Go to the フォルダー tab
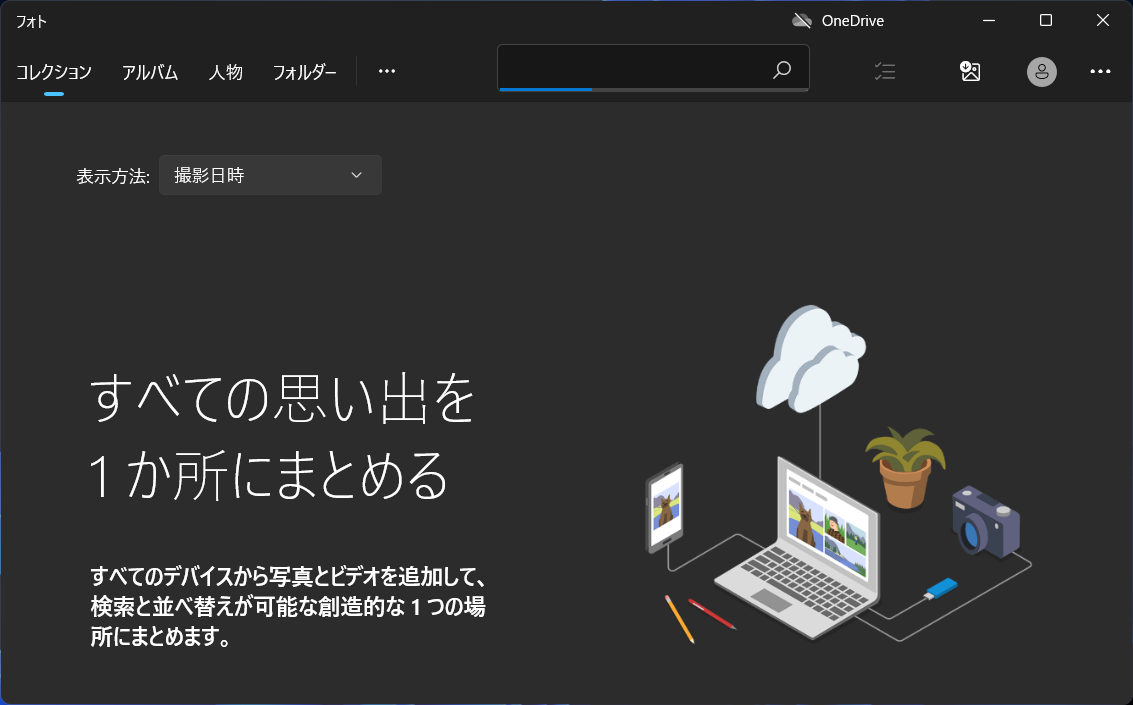The height and width of the screenshot is (705, 1133). point(304,72)
